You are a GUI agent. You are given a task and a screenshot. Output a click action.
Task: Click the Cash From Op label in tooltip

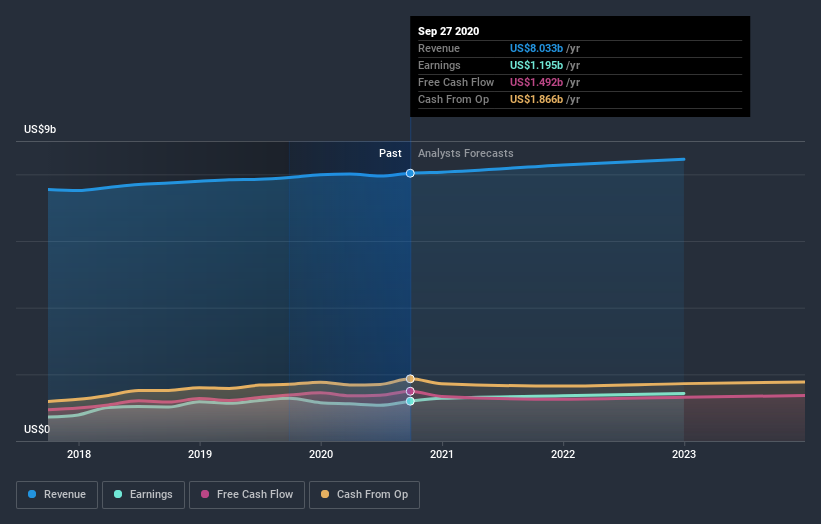click(x=453, y=99)
